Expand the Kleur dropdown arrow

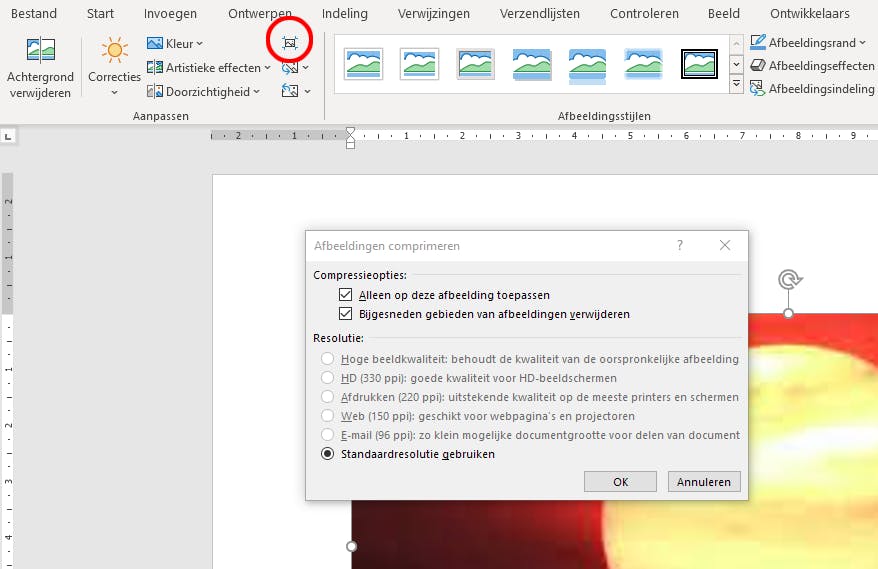(199, 44)
